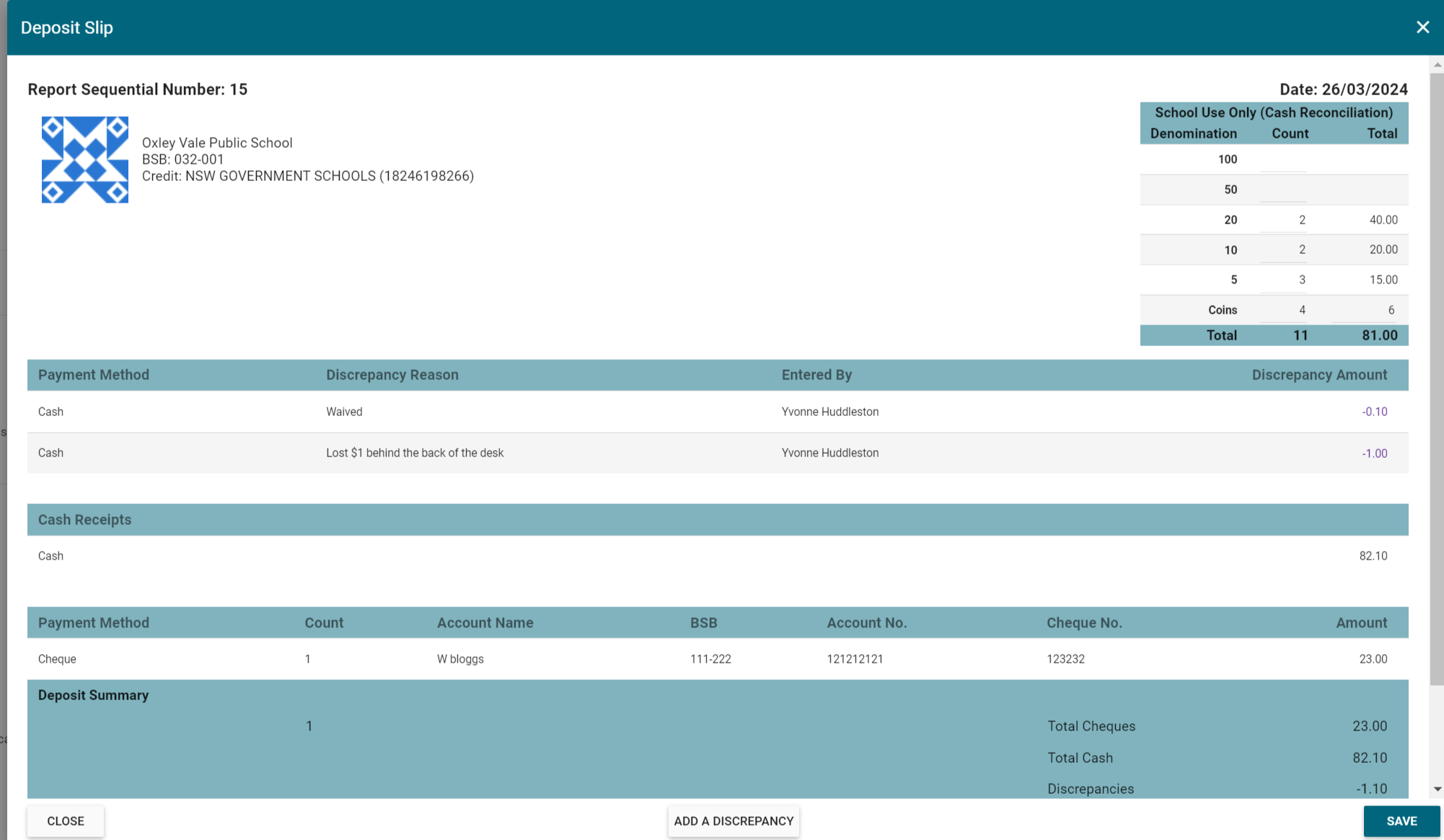Click ADD A DISCREPANCY button
Viewport: 1444px width, 840px height.
tap(734, 821)
